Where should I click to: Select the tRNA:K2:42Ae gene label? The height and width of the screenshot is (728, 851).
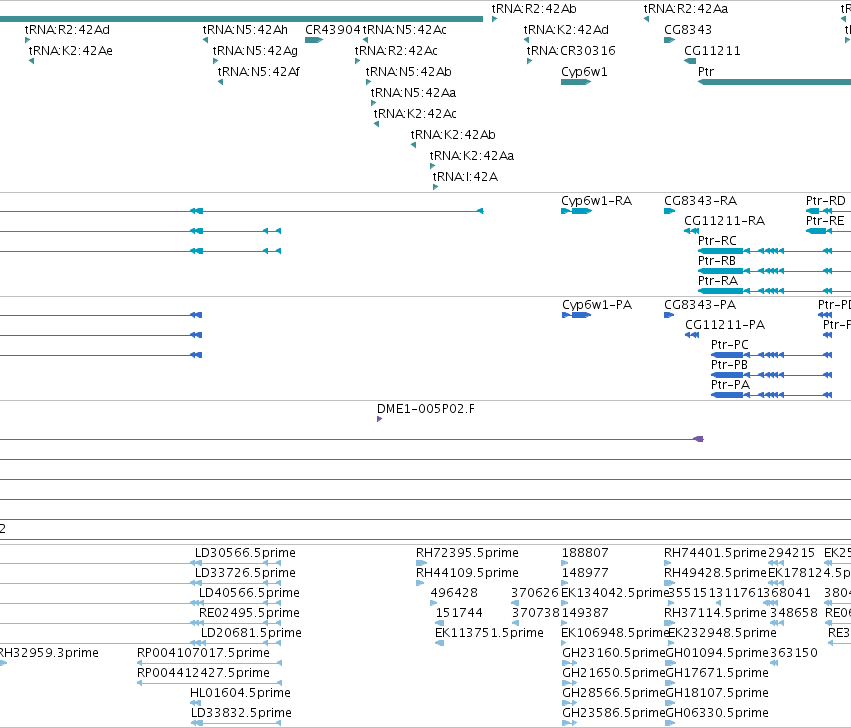click(x=71, y=51)
